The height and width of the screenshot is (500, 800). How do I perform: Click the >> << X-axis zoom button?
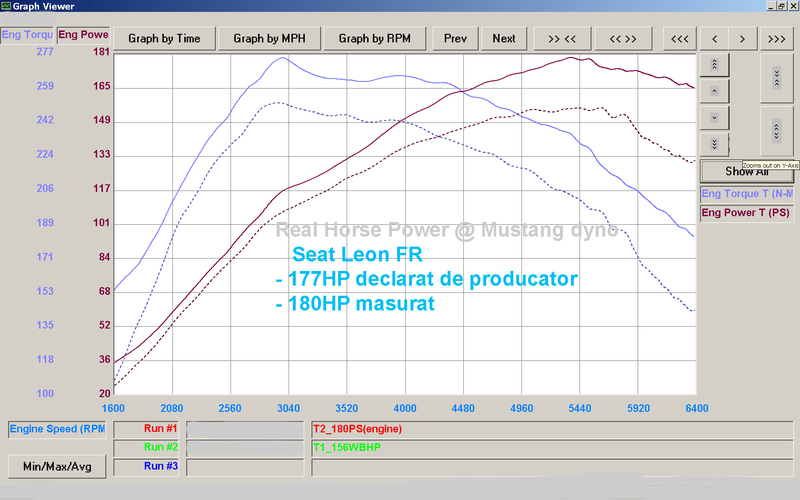click(562, 39)
